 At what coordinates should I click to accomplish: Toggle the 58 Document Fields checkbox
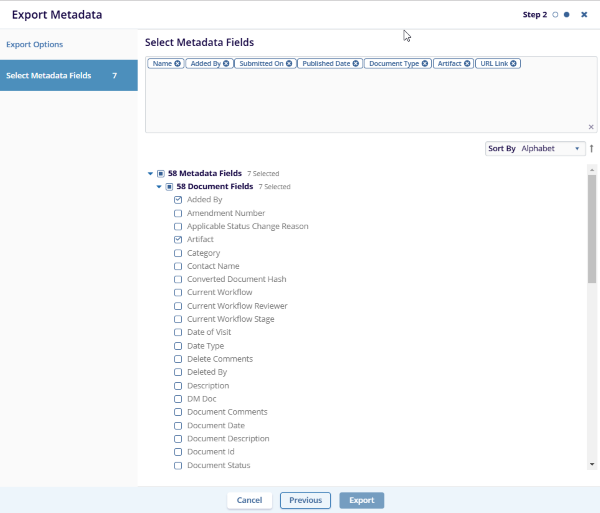(169, 187)
